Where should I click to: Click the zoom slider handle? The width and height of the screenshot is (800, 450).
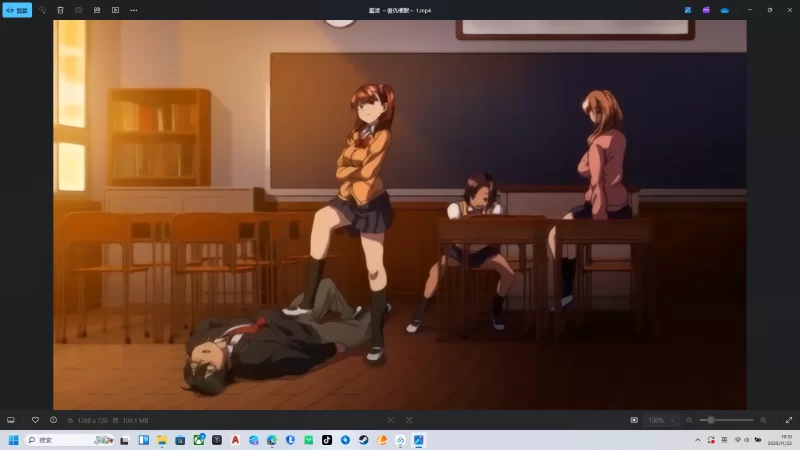[710, 420]
